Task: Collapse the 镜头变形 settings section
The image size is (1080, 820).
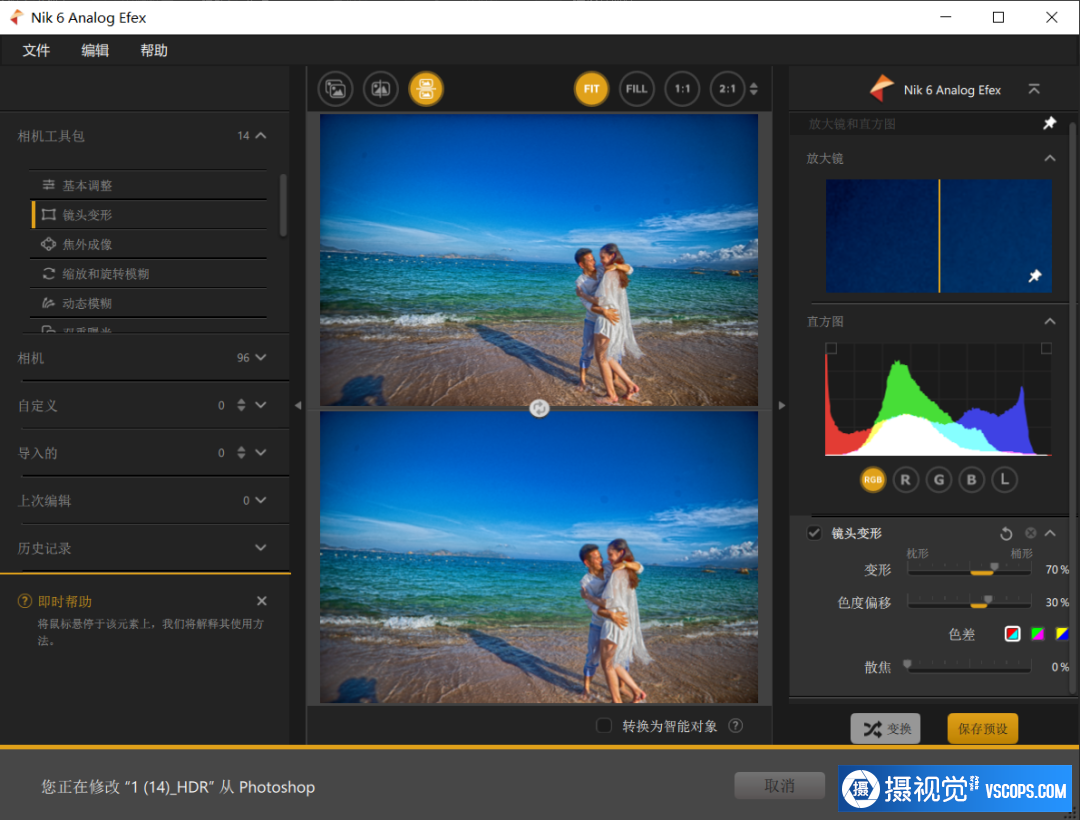Action: tap(1050, 533)
